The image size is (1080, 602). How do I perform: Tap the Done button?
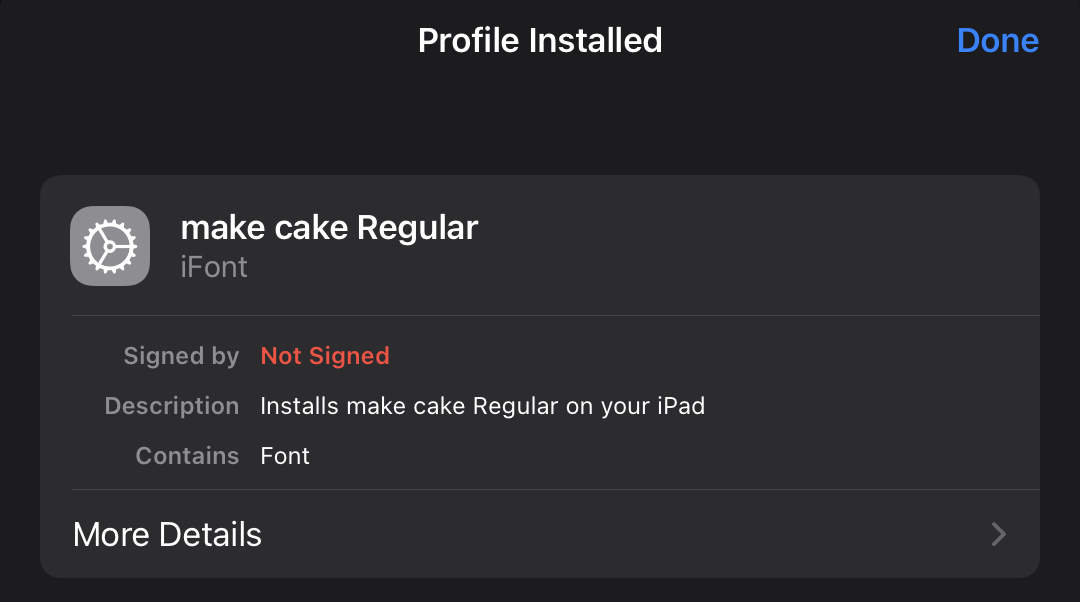(x=997, y=41)
